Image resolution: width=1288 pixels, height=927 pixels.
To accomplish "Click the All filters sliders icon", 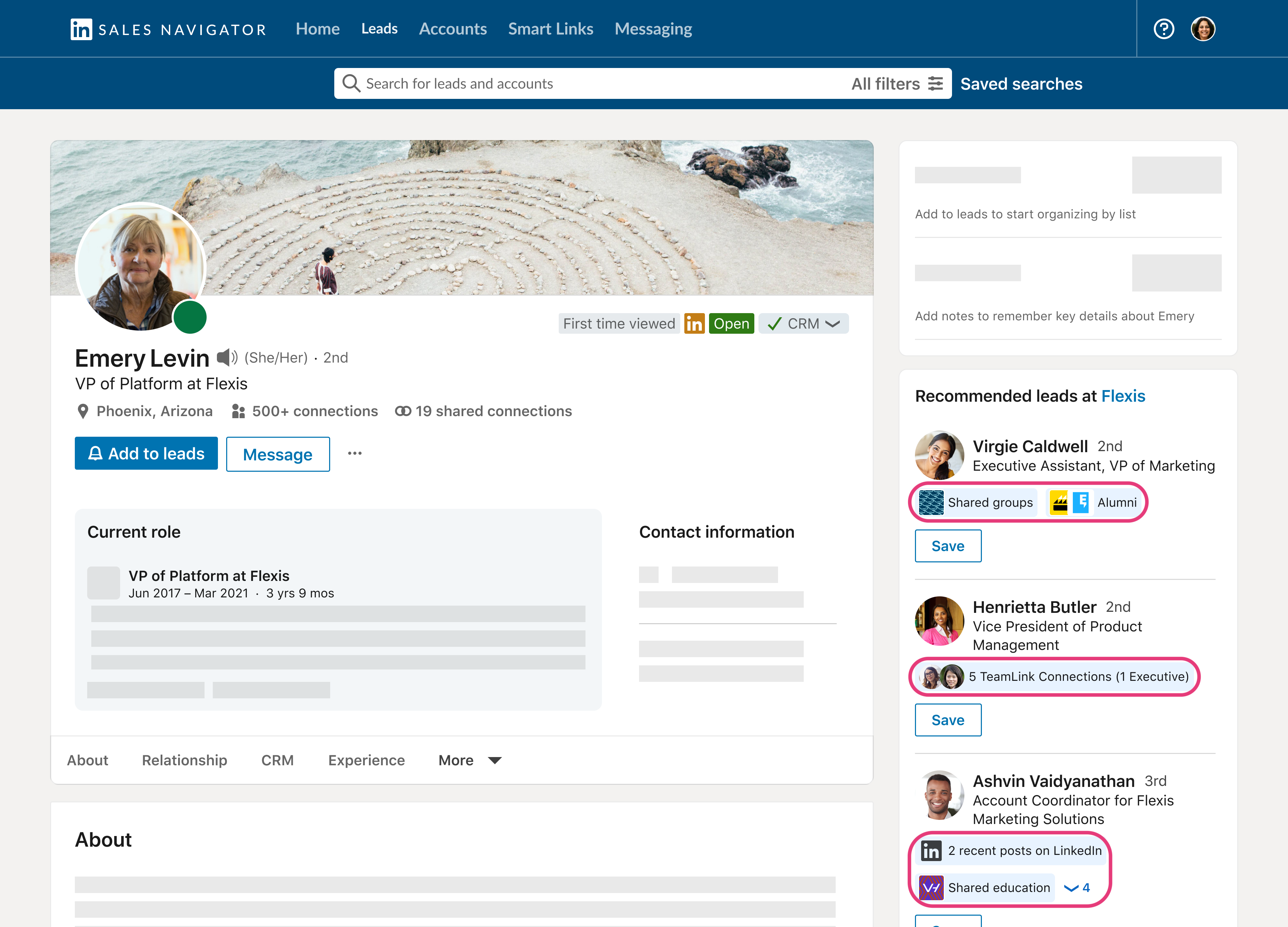I will click(x=935, y=83).
